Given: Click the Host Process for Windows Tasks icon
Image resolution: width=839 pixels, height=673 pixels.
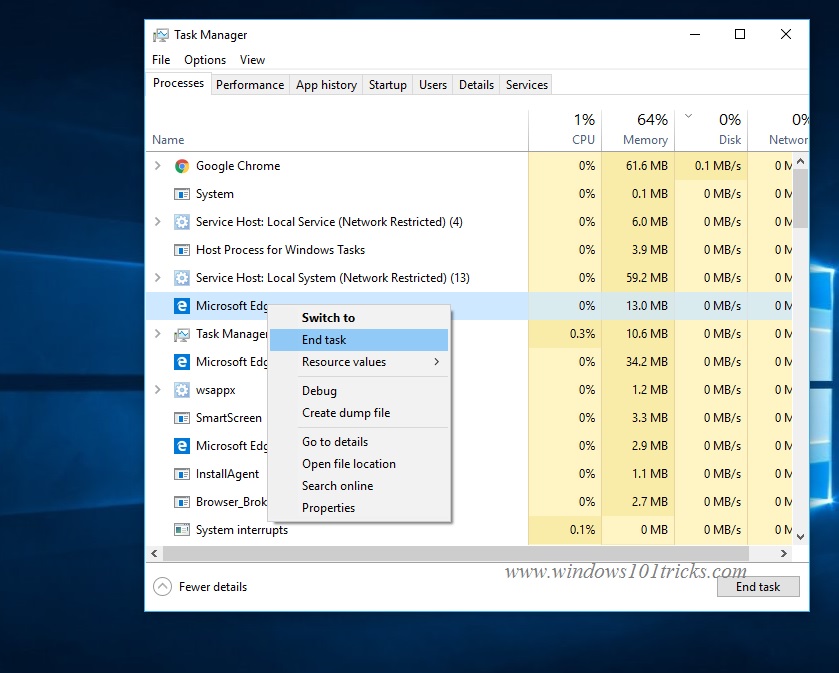Looking at the screenshot, I should pos(182,249).
